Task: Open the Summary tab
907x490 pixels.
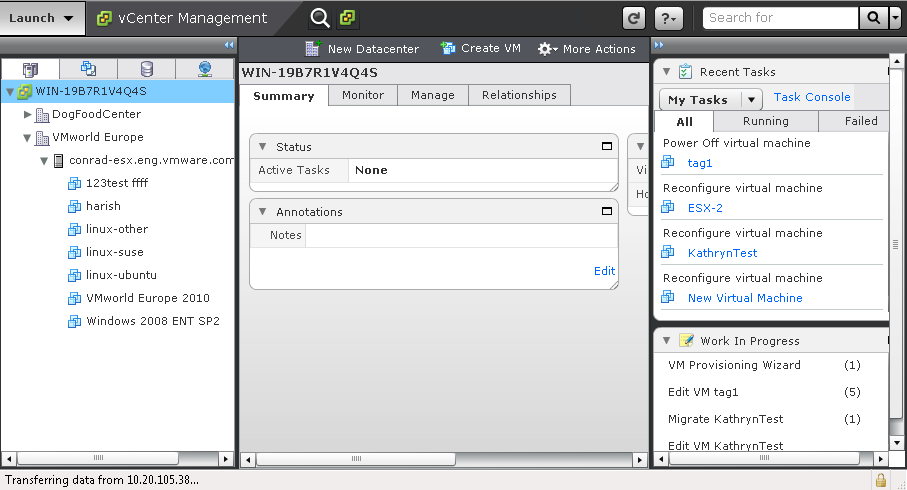Action: coord(283,95)
